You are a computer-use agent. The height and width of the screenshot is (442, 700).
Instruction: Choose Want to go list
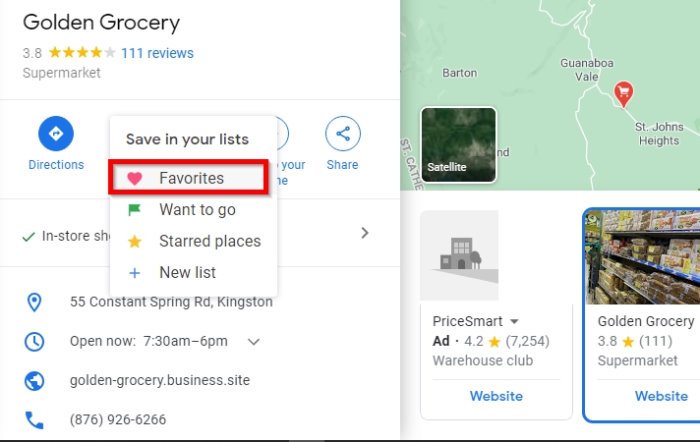coord(197,210)
